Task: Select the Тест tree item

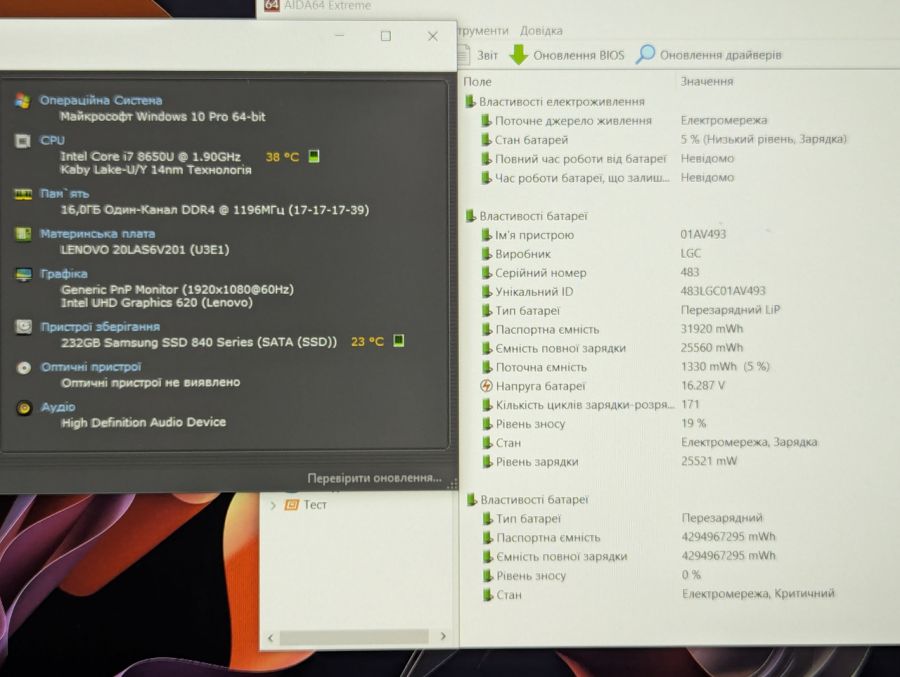Action: 315,505
